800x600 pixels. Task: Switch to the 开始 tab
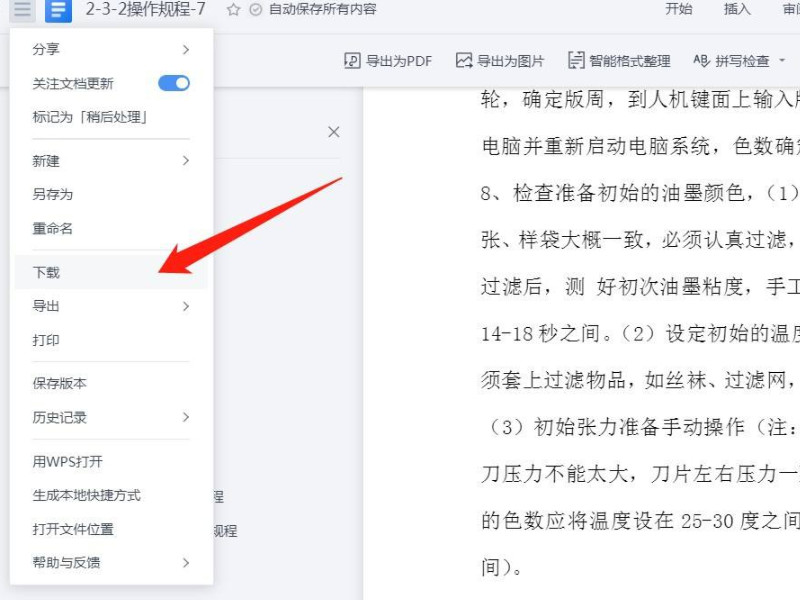679,10
